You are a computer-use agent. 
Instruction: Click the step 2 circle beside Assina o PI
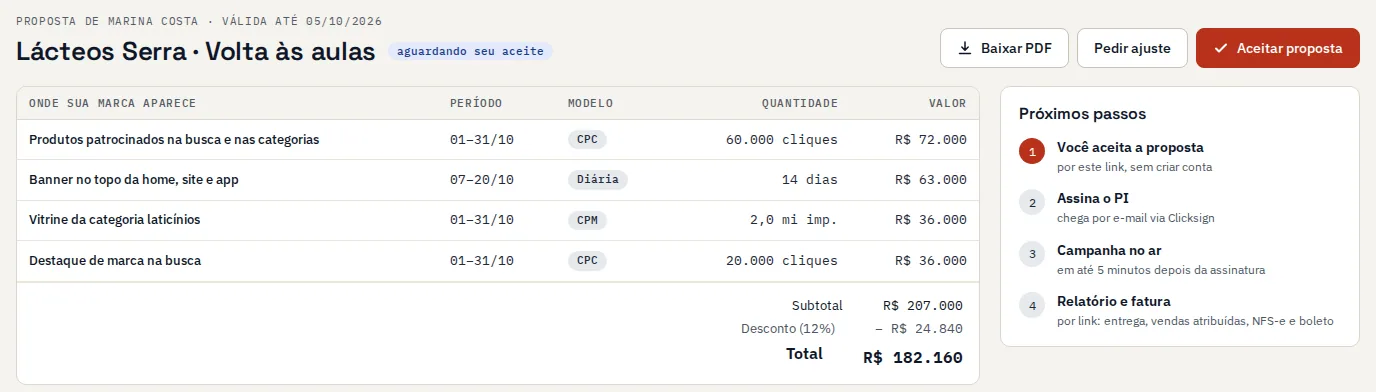point(1032,203)
